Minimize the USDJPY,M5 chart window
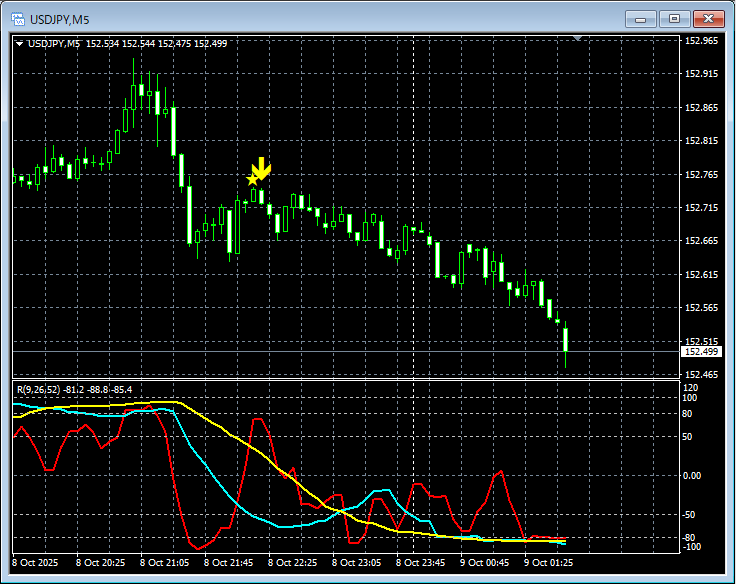Screen dimensions: 737x584 click(641, 19)
